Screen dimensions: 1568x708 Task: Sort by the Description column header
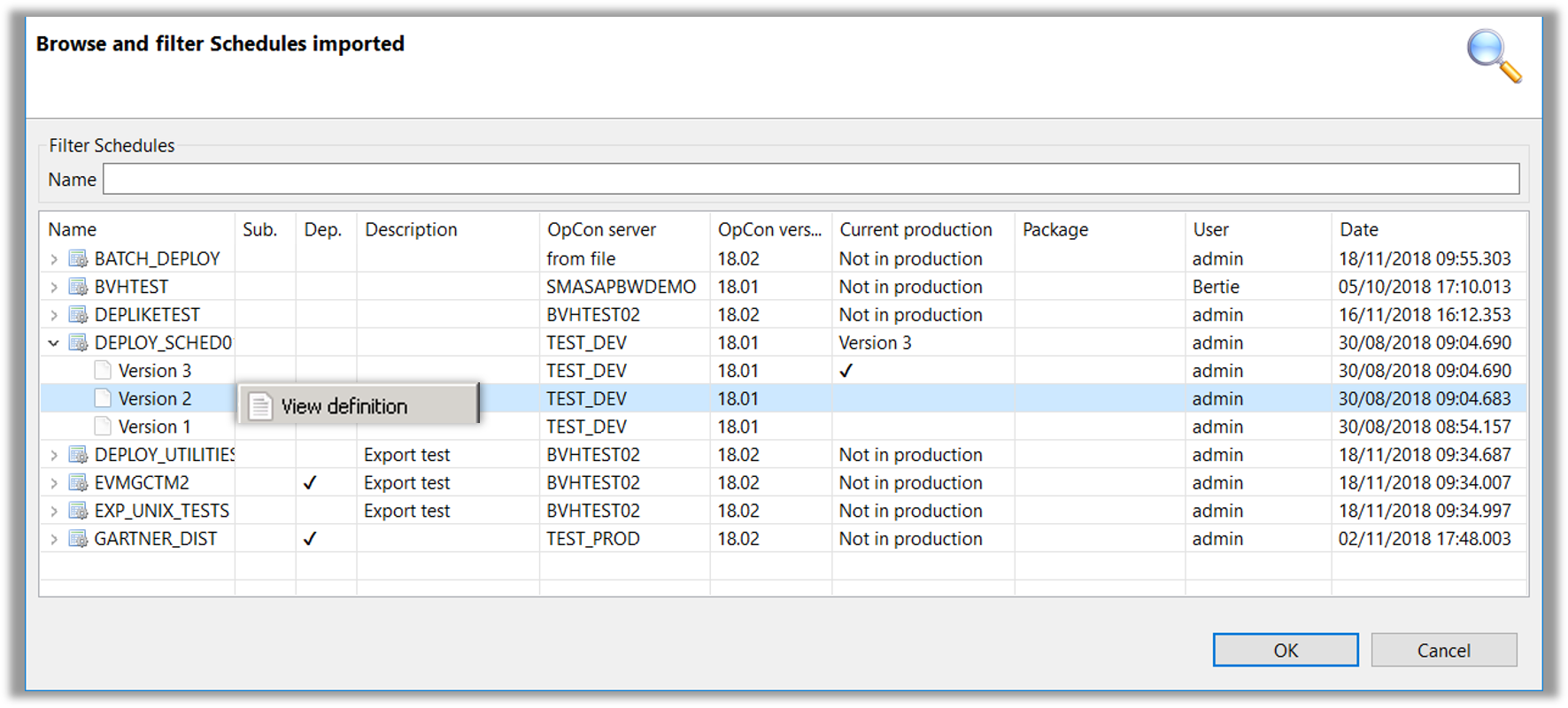point(448,229)
